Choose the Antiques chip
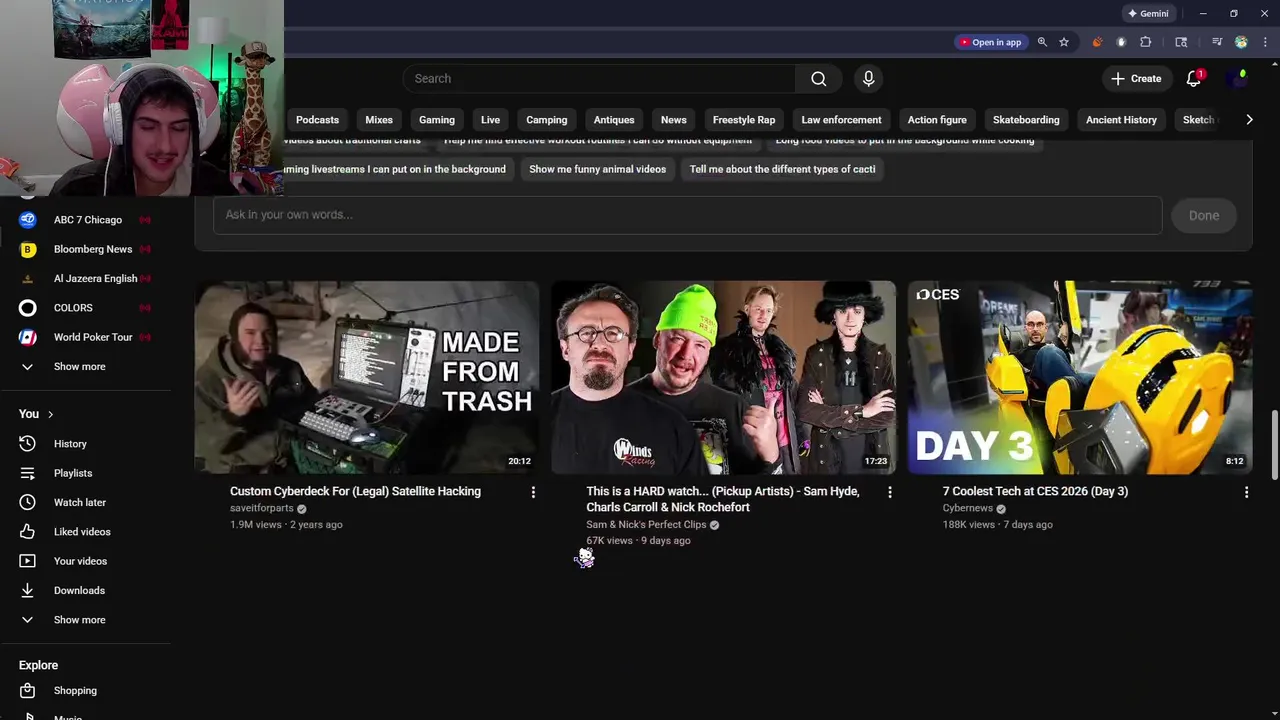Screen dimensions: 1280x720 tap(614, 120)
